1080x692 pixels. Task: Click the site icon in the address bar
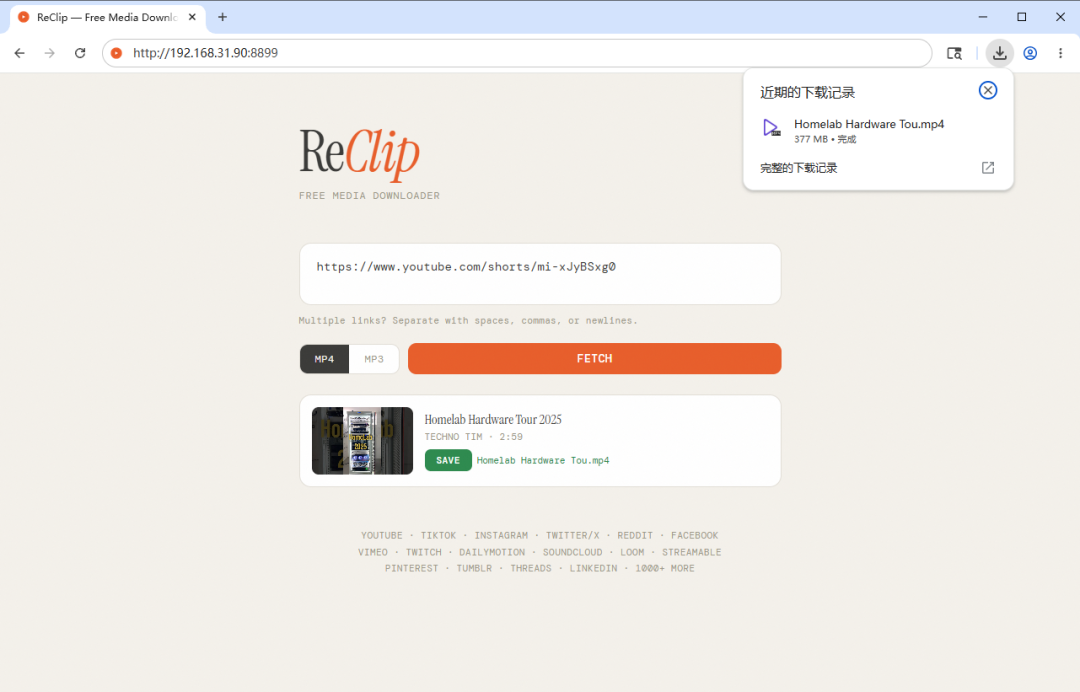point(116,53)
